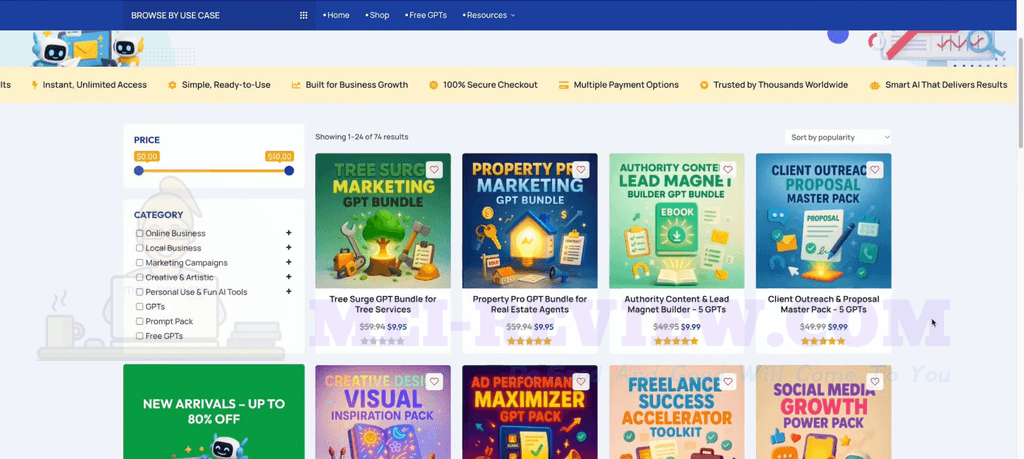Click heart icon on Authority Content Lead Magnet card
The height and width of the screenshot is (459, 1024).
pyautogui.click(x=728, y=170)
